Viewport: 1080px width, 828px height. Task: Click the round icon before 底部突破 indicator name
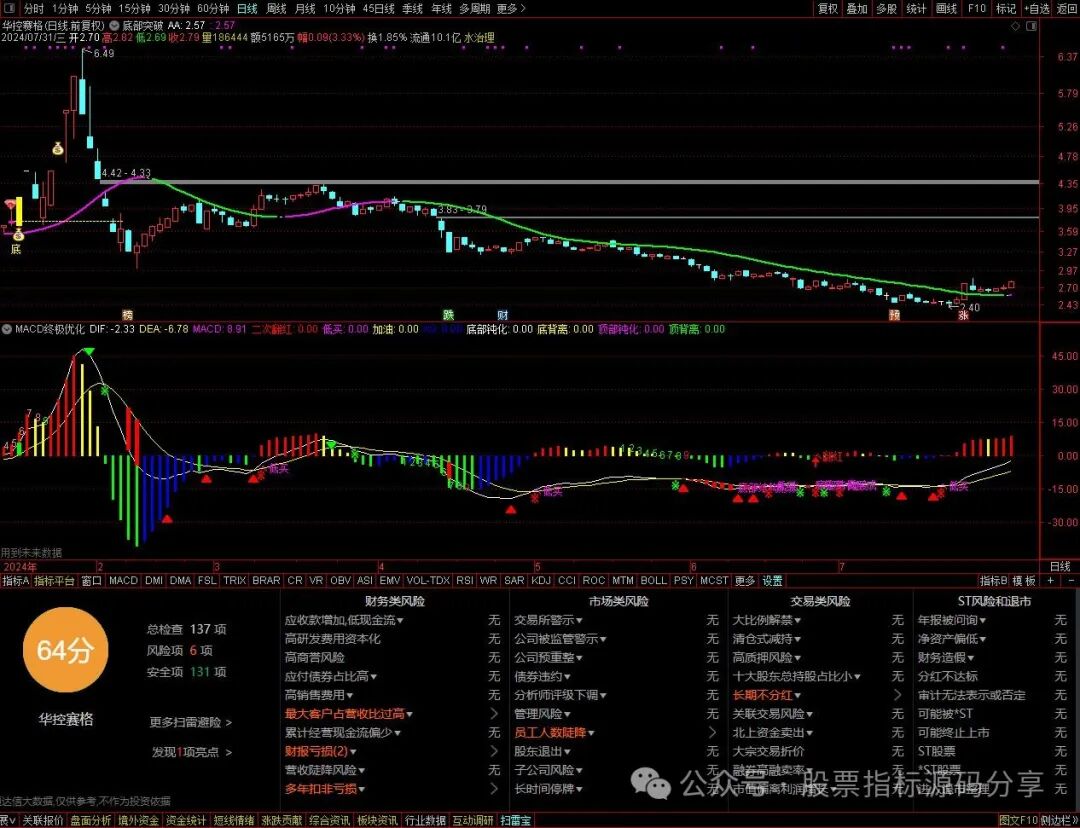(x=114, y=26)
